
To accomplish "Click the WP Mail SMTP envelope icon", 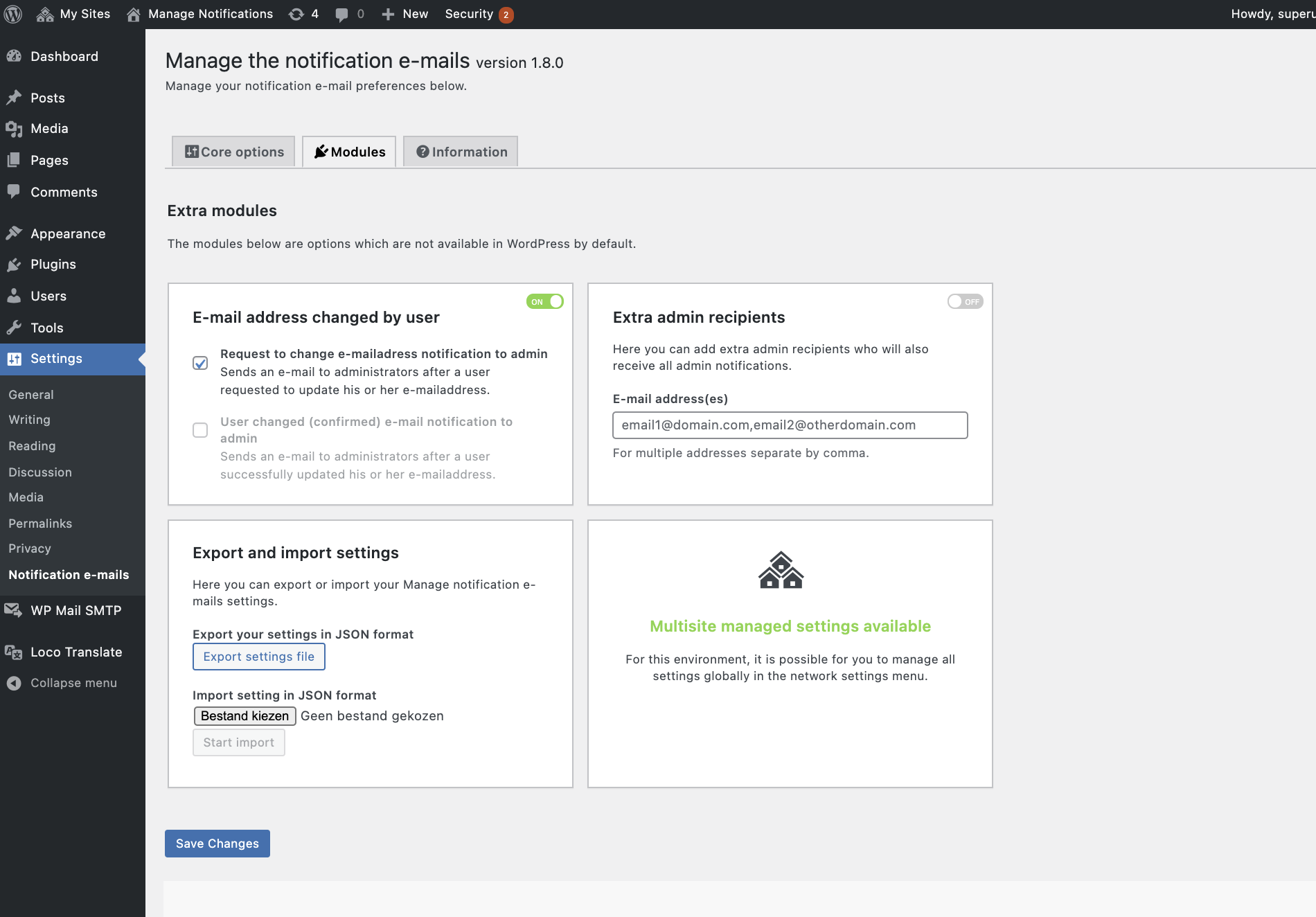I will (13, 610).
